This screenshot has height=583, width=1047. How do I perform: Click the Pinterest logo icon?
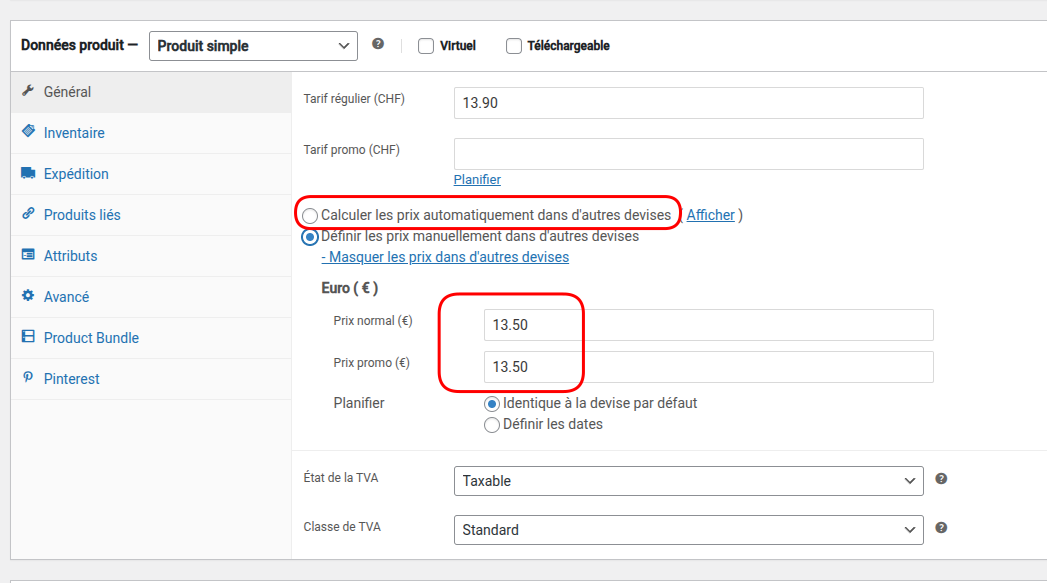tap(28, 378)
